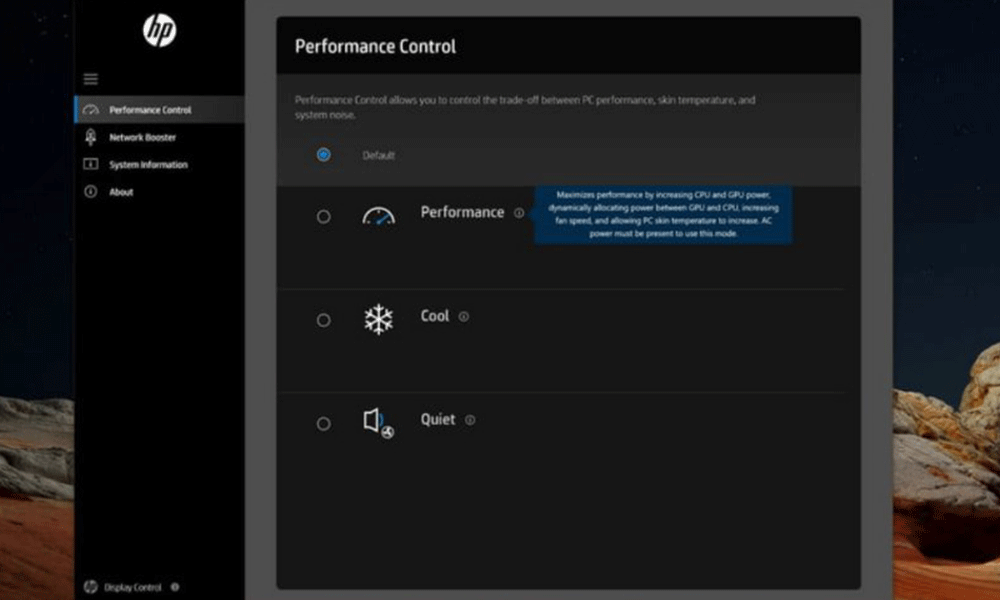Open the Network Booster menu item

pos(142,137)
